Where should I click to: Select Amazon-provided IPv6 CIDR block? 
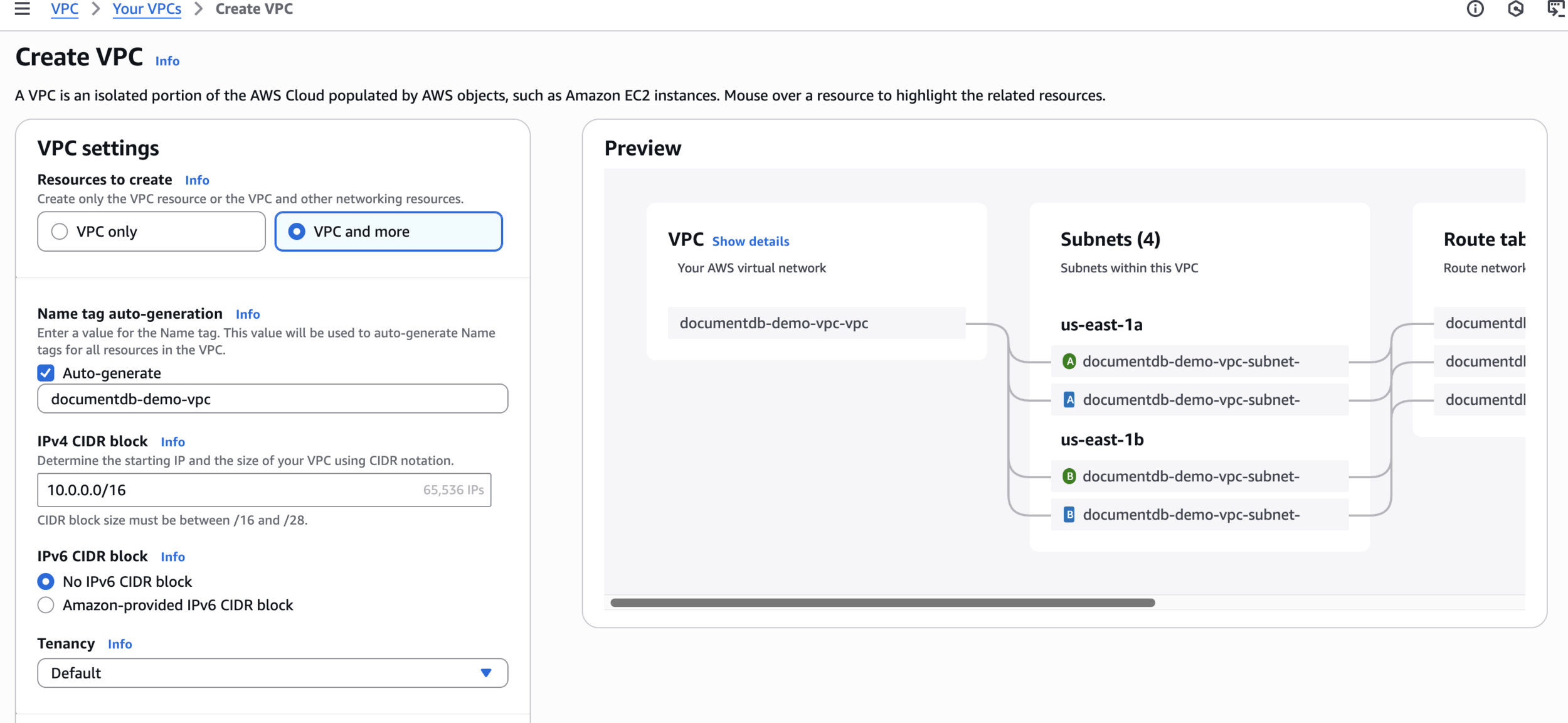click(x=46, y=605)
